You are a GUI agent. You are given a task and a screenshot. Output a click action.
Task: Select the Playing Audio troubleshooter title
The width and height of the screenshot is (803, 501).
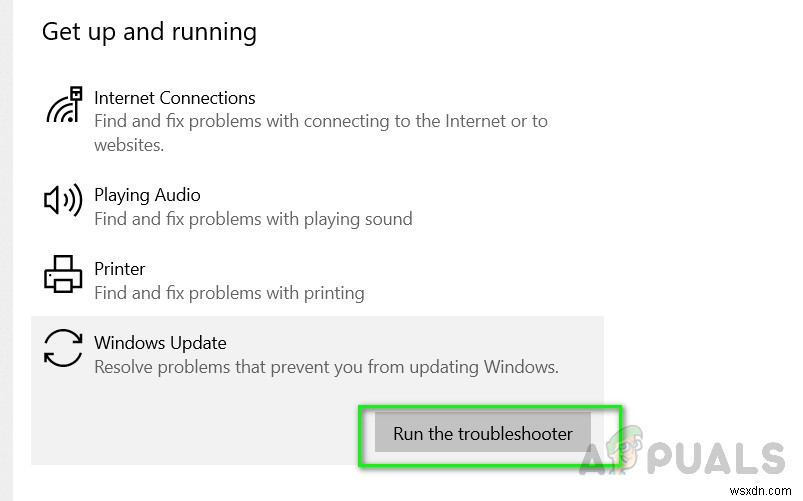pyautogui.click(x=147, y=195)
